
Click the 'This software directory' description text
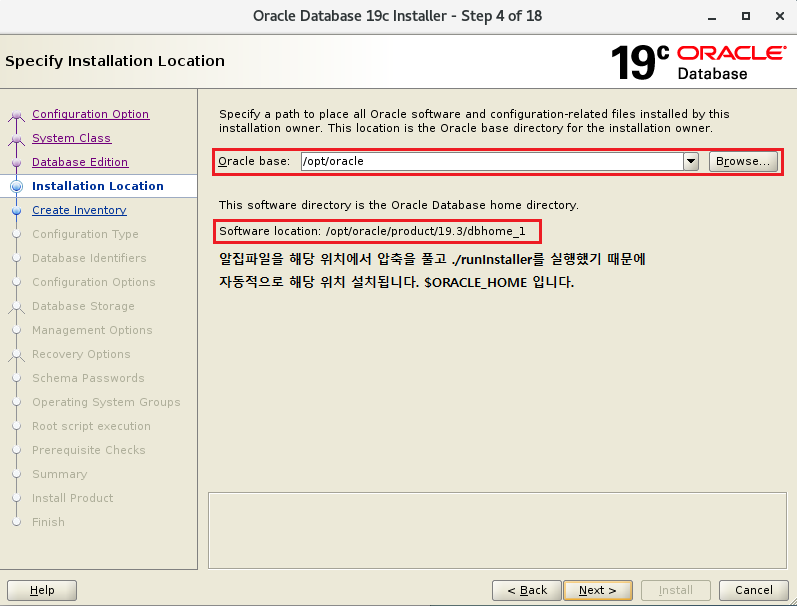coord(398,205)
